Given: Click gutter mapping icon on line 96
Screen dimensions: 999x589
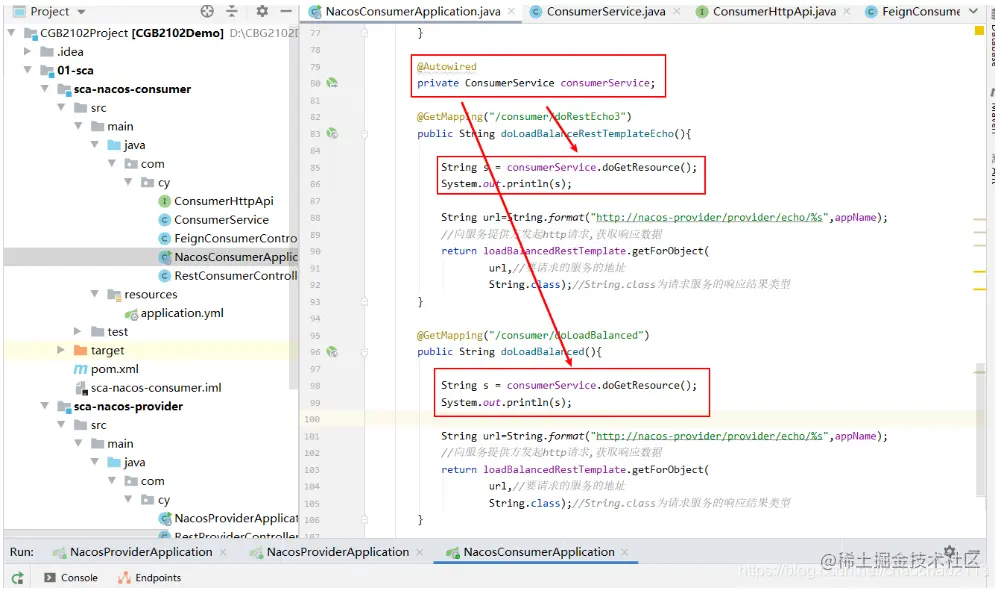Looking at the screenshot, I should point(332,351).
